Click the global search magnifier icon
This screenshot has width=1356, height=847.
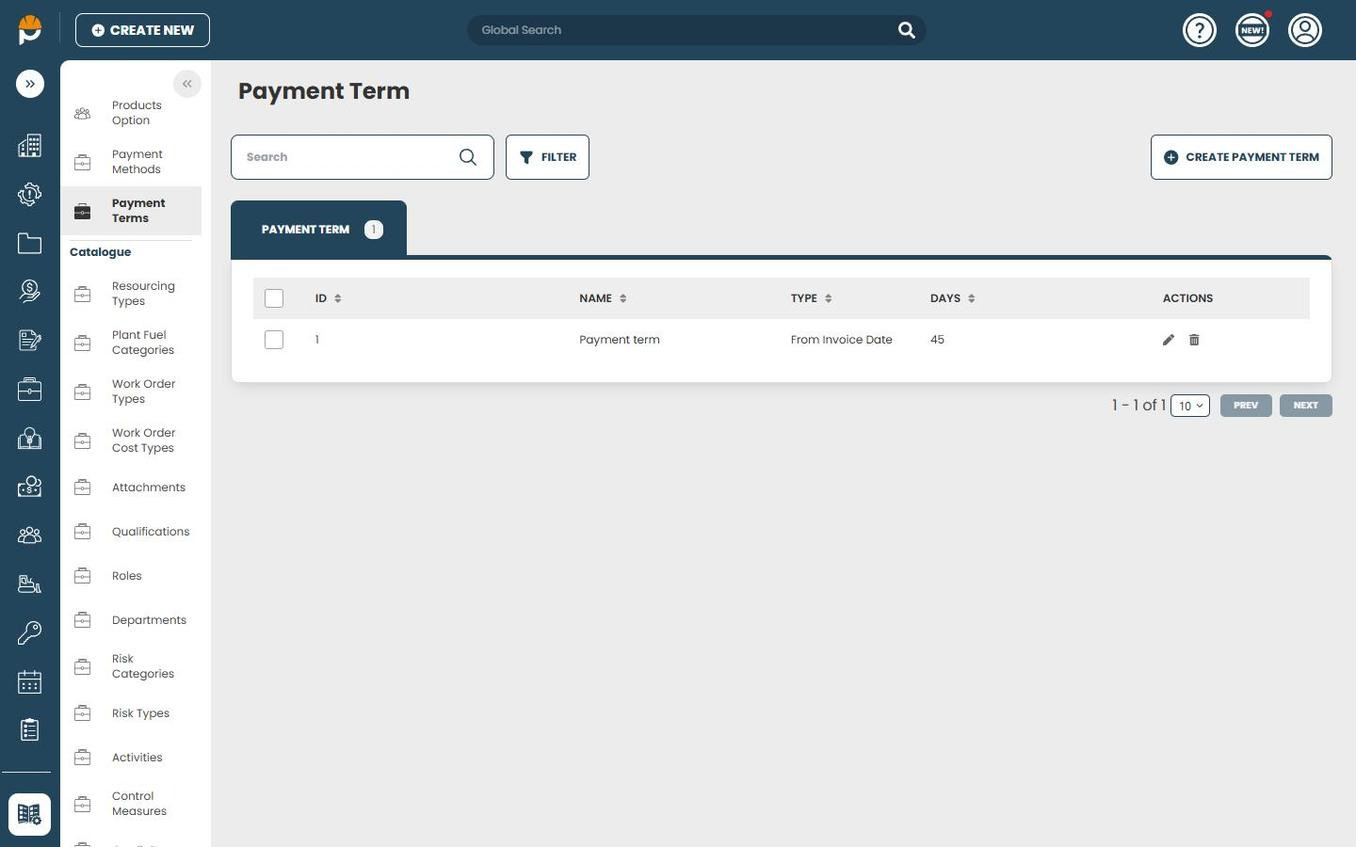point(906,30)
